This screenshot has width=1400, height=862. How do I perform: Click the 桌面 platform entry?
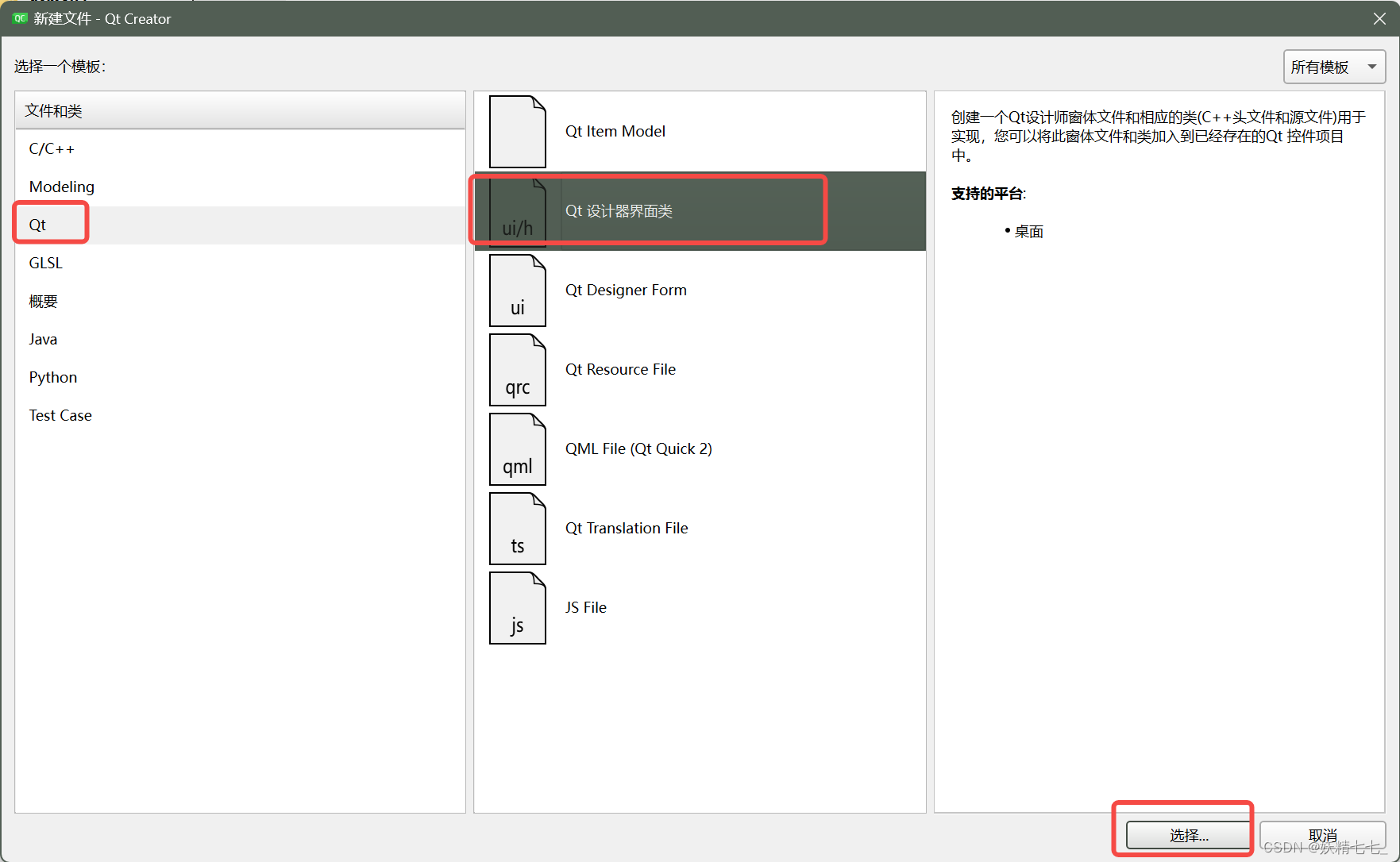click(x=1029, y=231)
